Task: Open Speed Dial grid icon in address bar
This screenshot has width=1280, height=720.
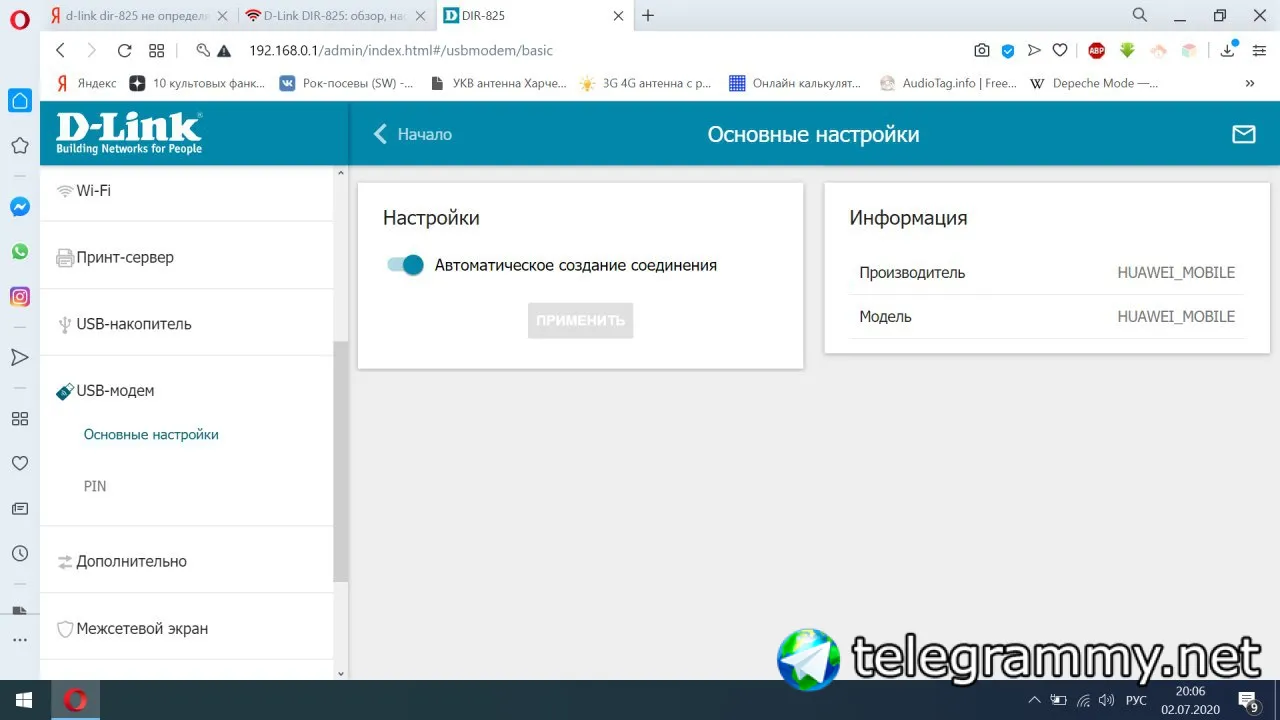Action: [156, 50]
